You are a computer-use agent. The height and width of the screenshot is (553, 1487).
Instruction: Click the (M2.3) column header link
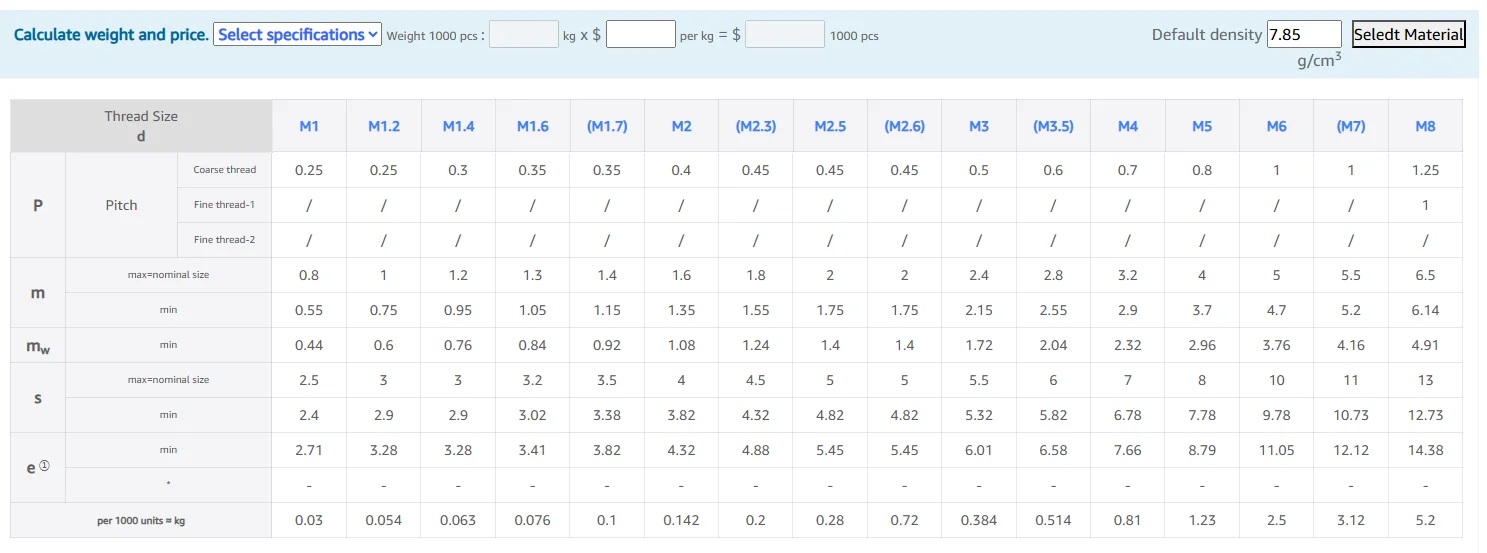point(756,126)
